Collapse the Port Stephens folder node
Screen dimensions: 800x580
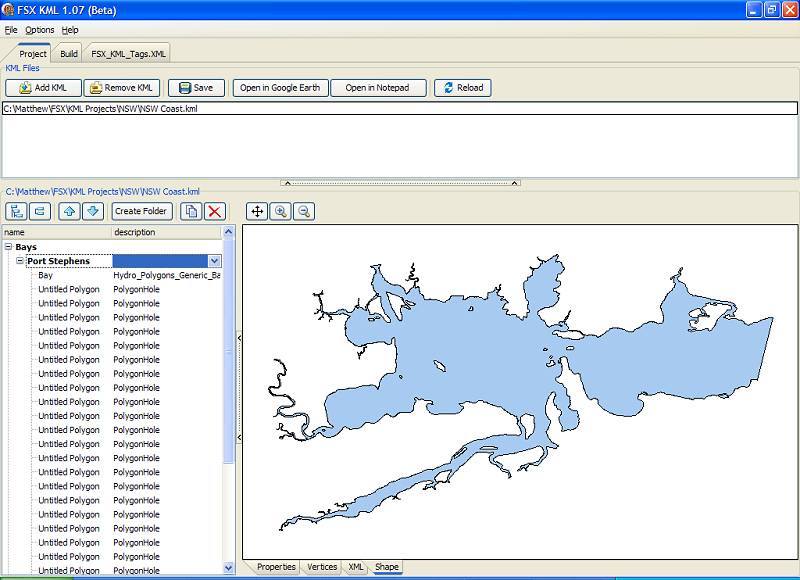(20, 261)
